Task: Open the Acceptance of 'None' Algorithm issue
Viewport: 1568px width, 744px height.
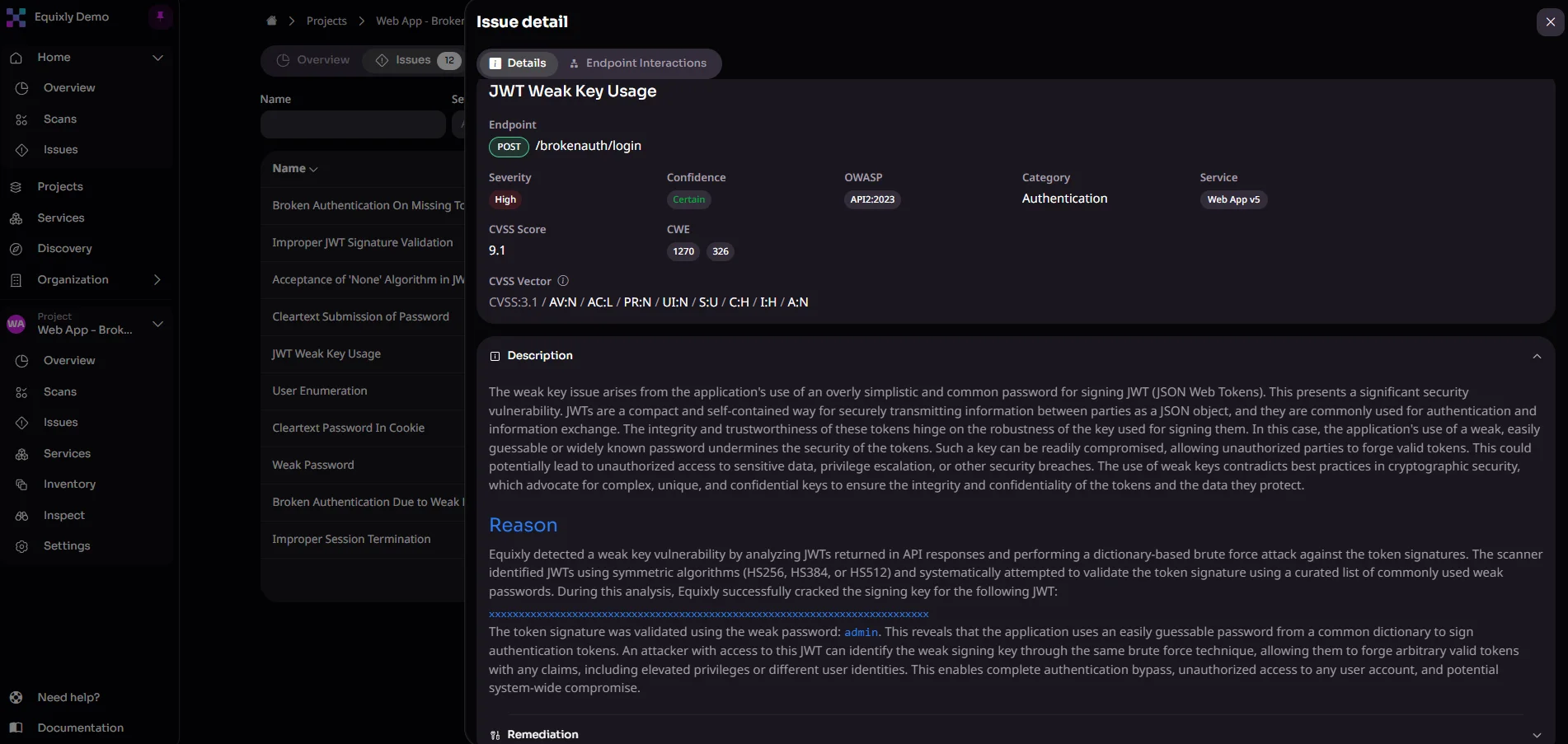Action: tap(364, 280)
